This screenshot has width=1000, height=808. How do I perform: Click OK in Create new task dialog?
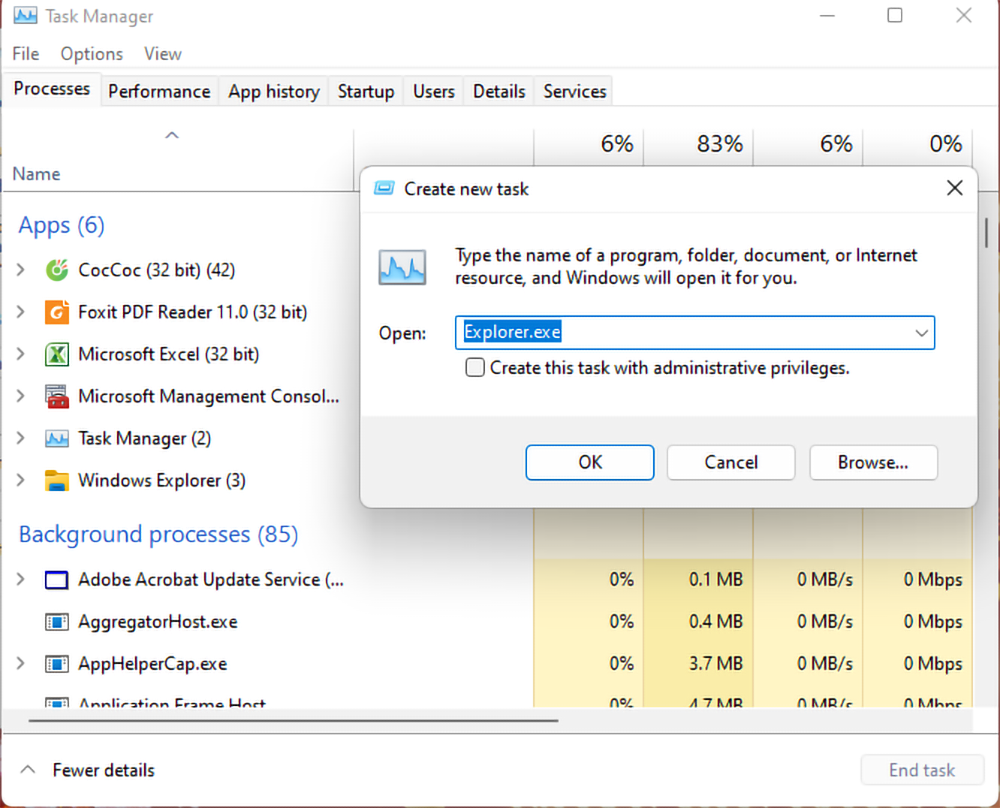pyautogui.click(x=590, y=462)
